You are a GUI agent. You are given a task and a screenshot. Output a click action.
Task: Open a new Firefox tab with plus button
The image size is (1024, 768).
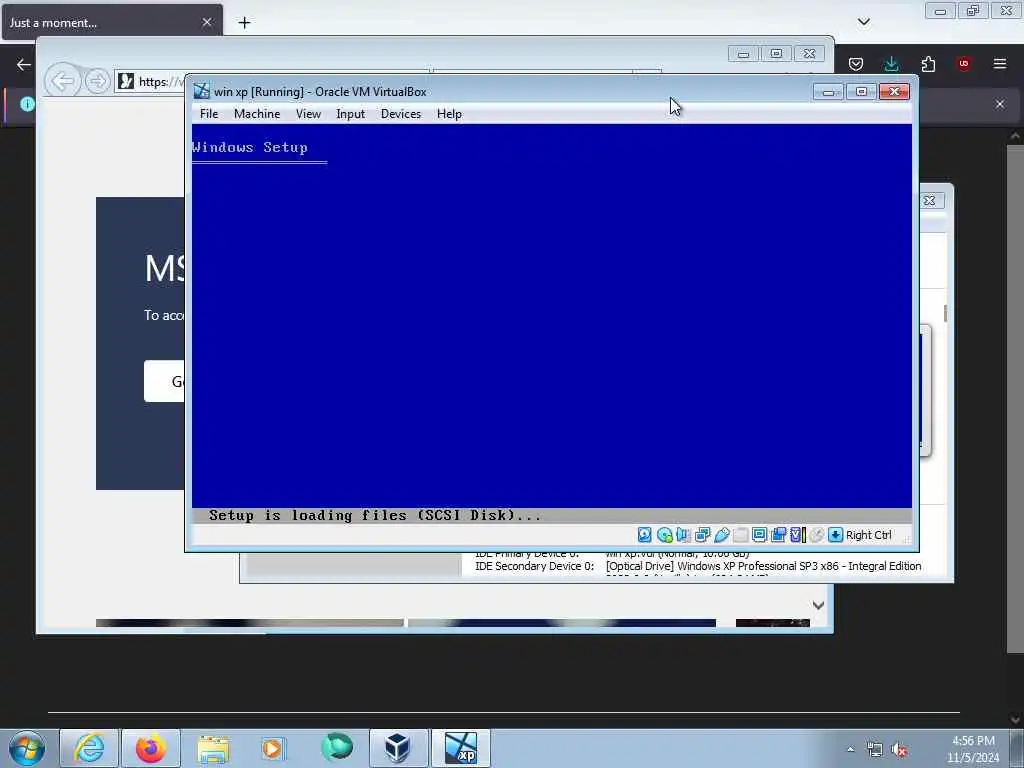coord(244,23)
